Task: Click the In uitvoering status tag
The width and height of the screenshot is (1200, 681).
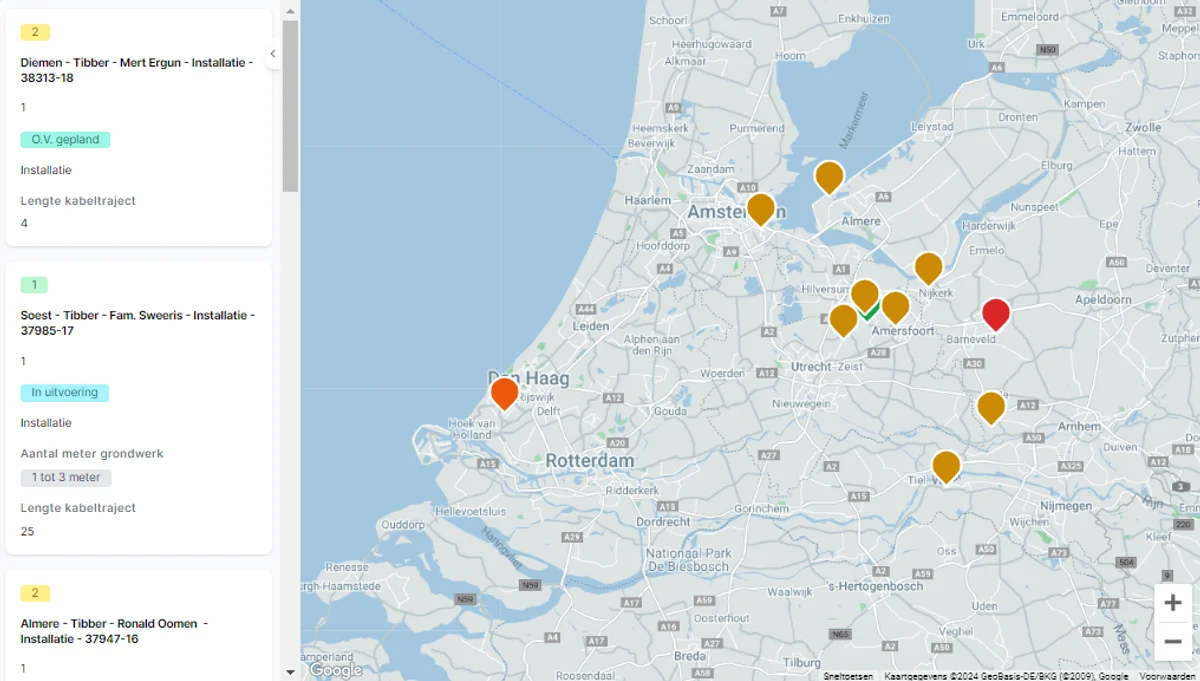Action: [65, 393]
